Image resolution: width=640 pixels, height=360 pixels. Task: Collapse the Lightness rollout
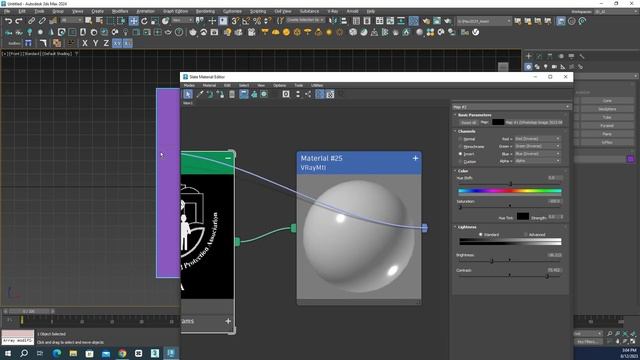coord(467,227)
